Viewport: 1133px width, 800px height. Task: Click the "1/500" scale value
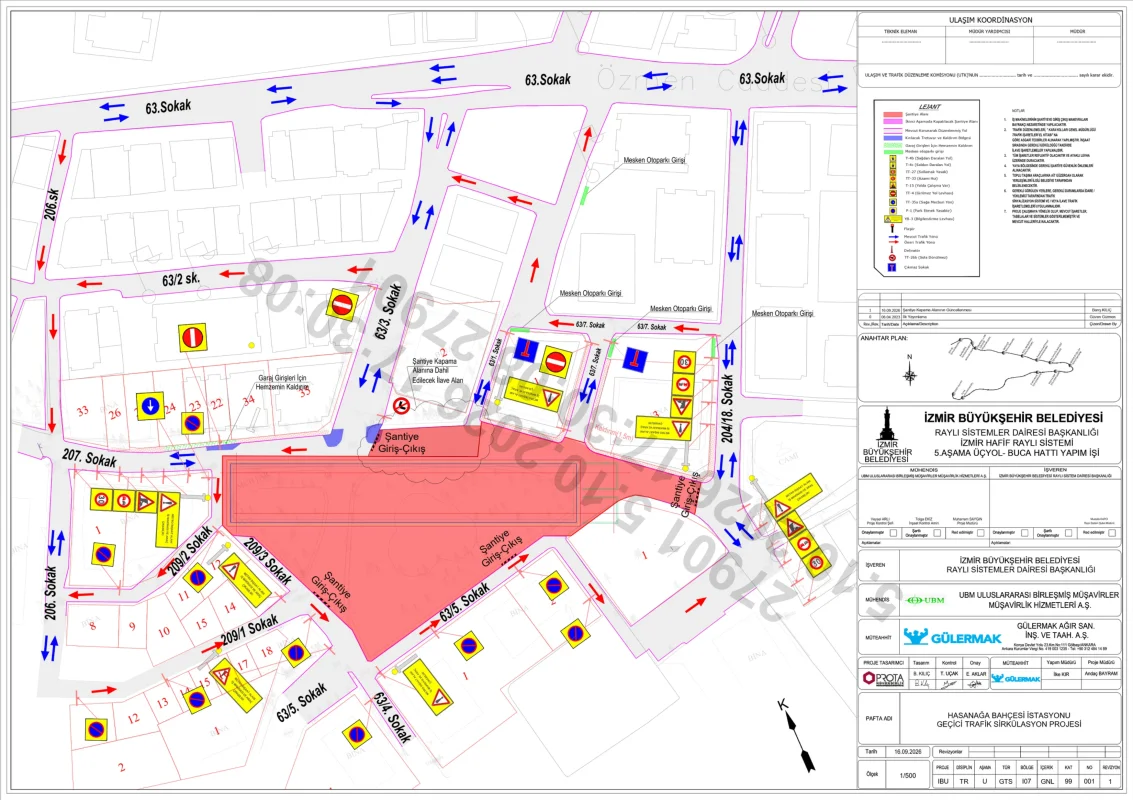pos(908,775)
